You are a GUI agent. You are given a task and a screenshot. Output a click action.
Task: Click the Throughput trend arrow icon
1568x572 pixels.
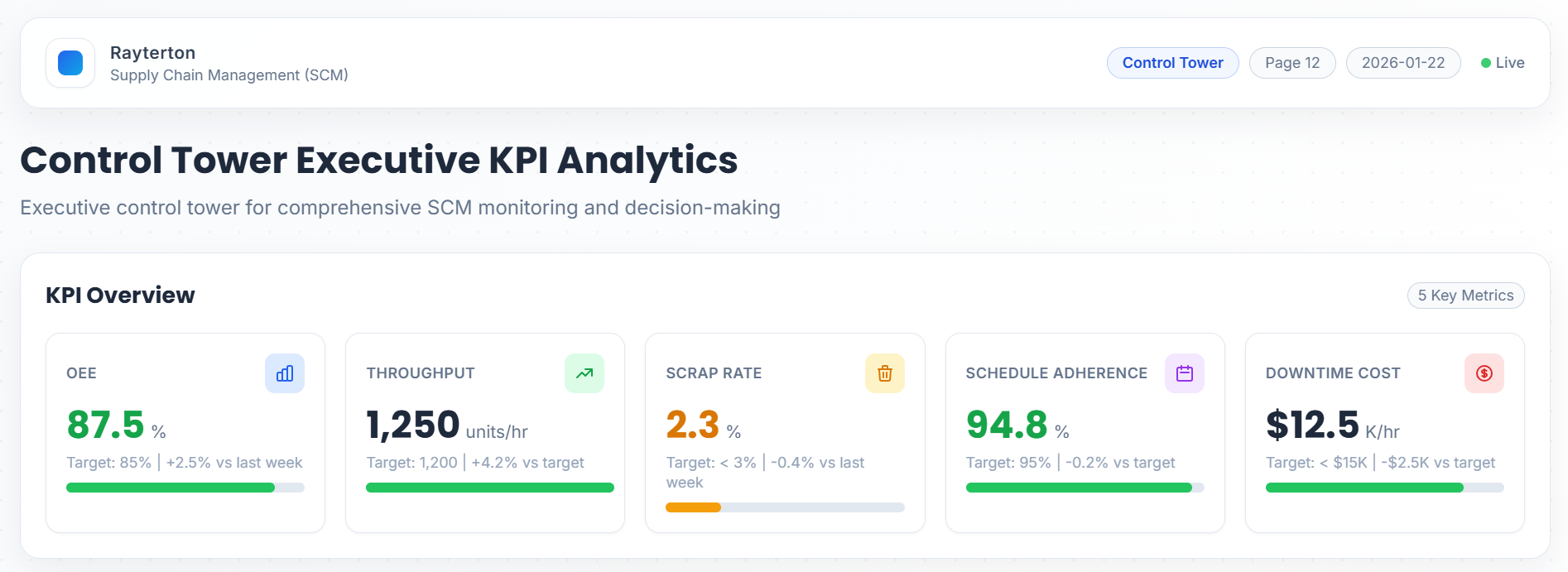point(584,373)
